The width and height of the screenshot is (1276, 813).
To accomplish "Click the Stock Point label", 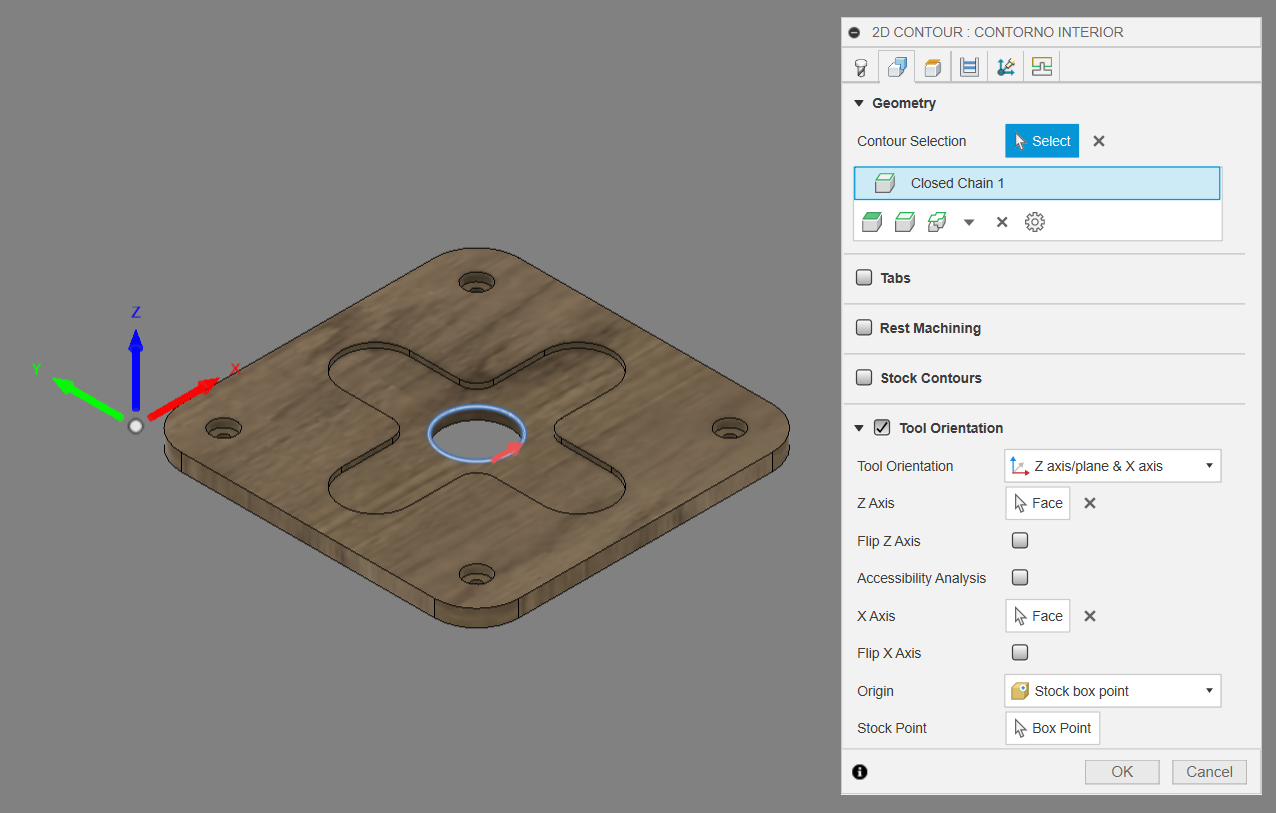I will [892, 728].
